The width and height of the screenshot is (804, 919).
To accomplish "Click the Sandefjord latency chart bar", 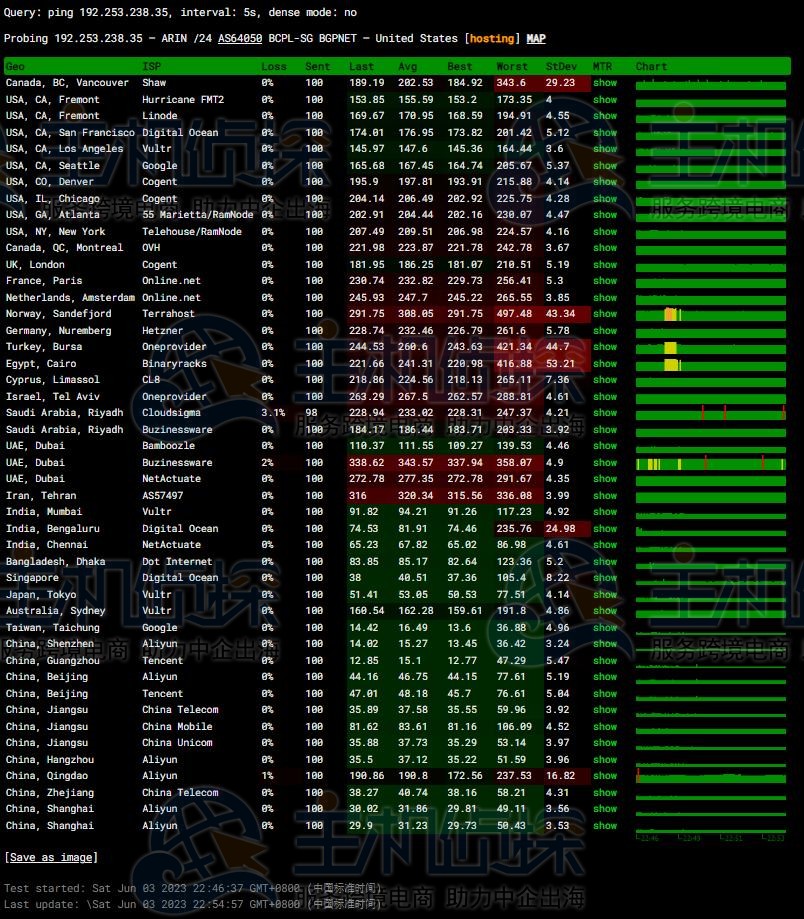I will coord(711,315).
